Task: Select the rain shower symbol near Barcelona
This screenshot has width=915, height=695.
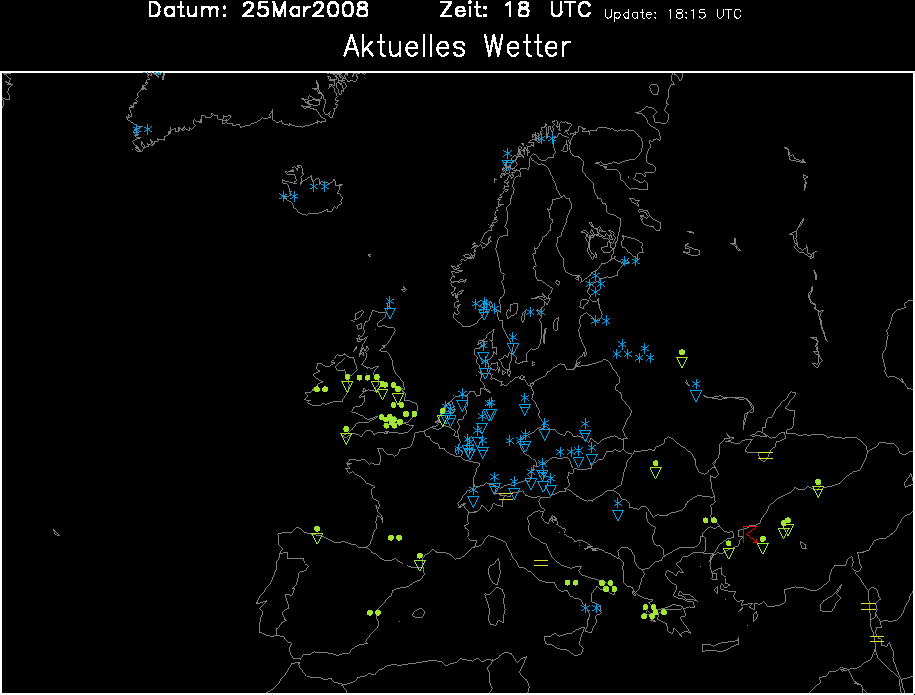Action: [420, 561]
